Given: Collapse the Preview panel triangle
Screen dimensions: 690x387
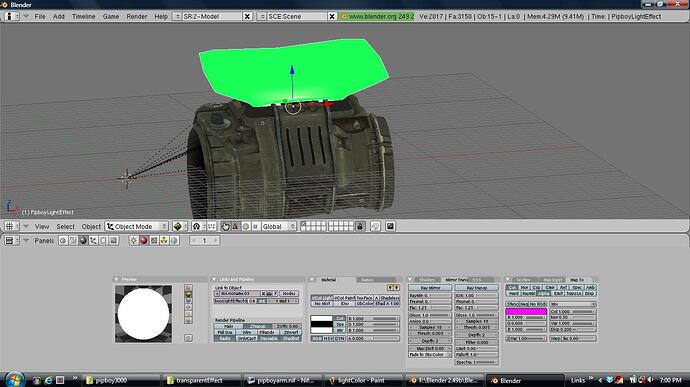Looking at the screenshot, I should click(x=117, y=280).
